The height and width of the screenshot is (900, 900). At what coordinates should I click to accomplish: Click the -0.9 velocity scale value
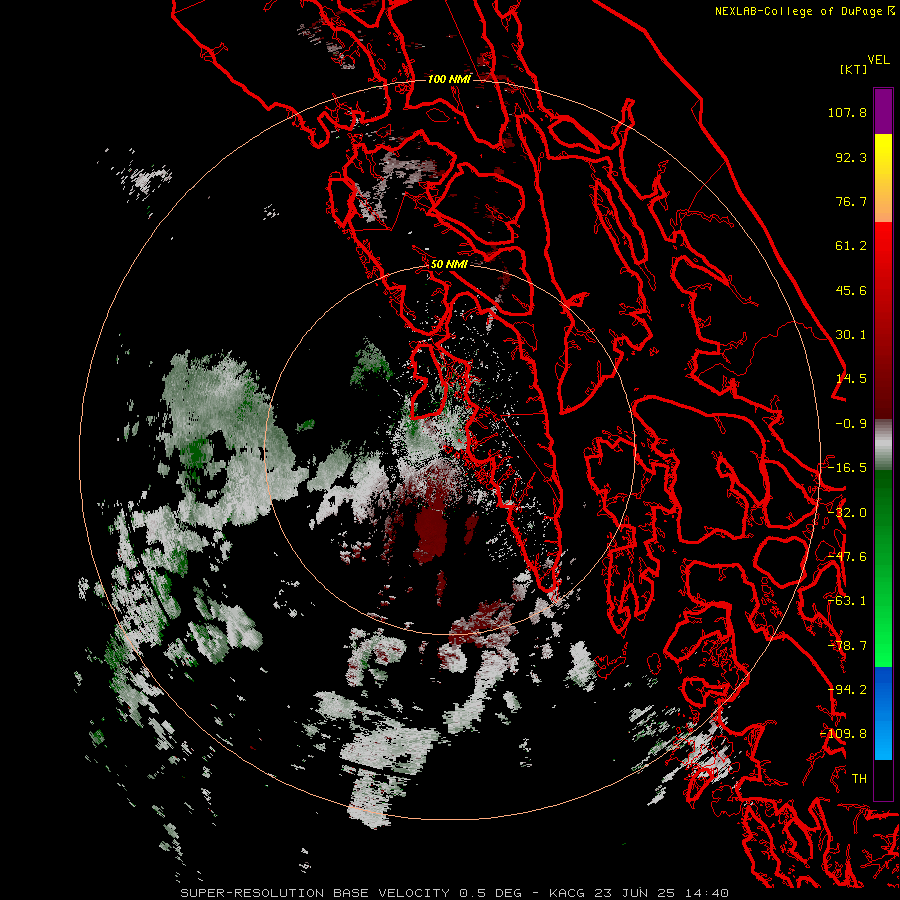coord(851,424)
